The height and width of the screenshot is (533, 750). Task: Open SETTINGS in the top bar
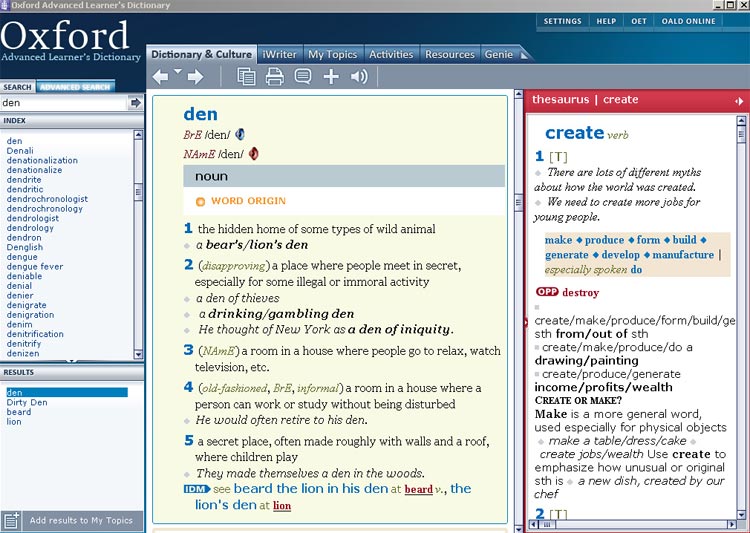[562, 21]
